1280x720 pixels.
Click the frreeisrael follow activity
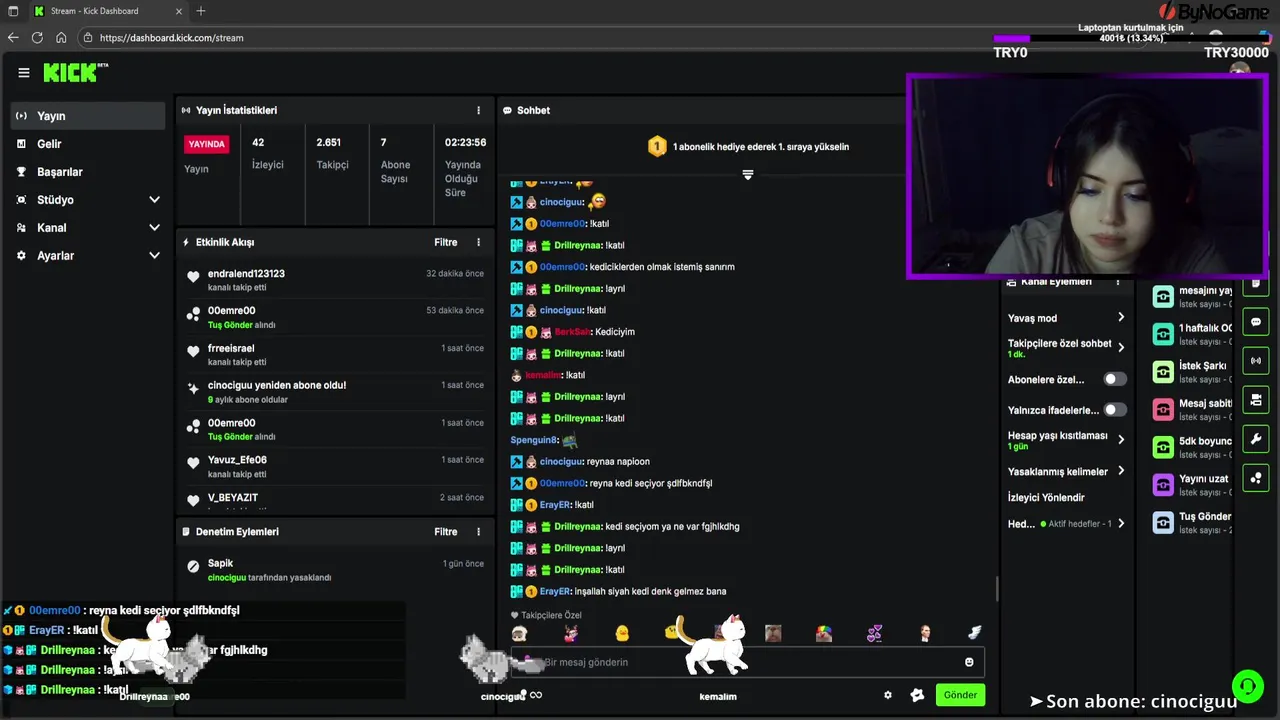[x=335, y=355]
